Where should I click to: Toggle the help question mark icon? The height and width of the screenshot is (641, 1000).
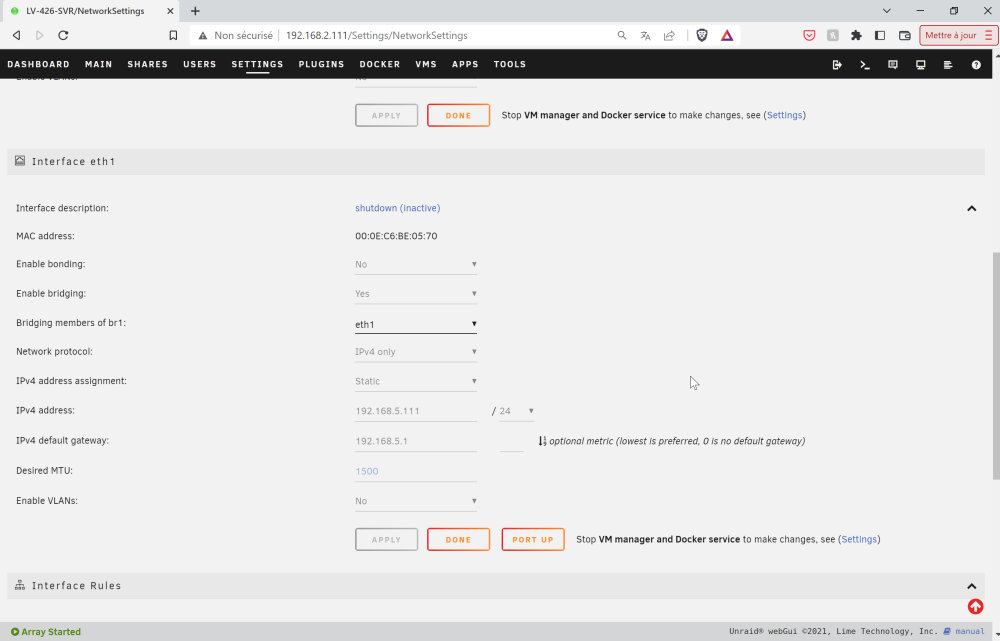(976, 64)
